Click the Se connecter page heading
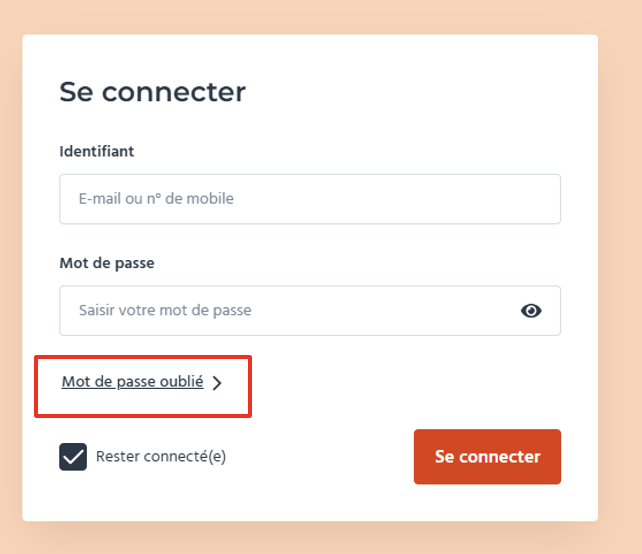The width and height of the screenshot is (642, 554). pos(152,92)
